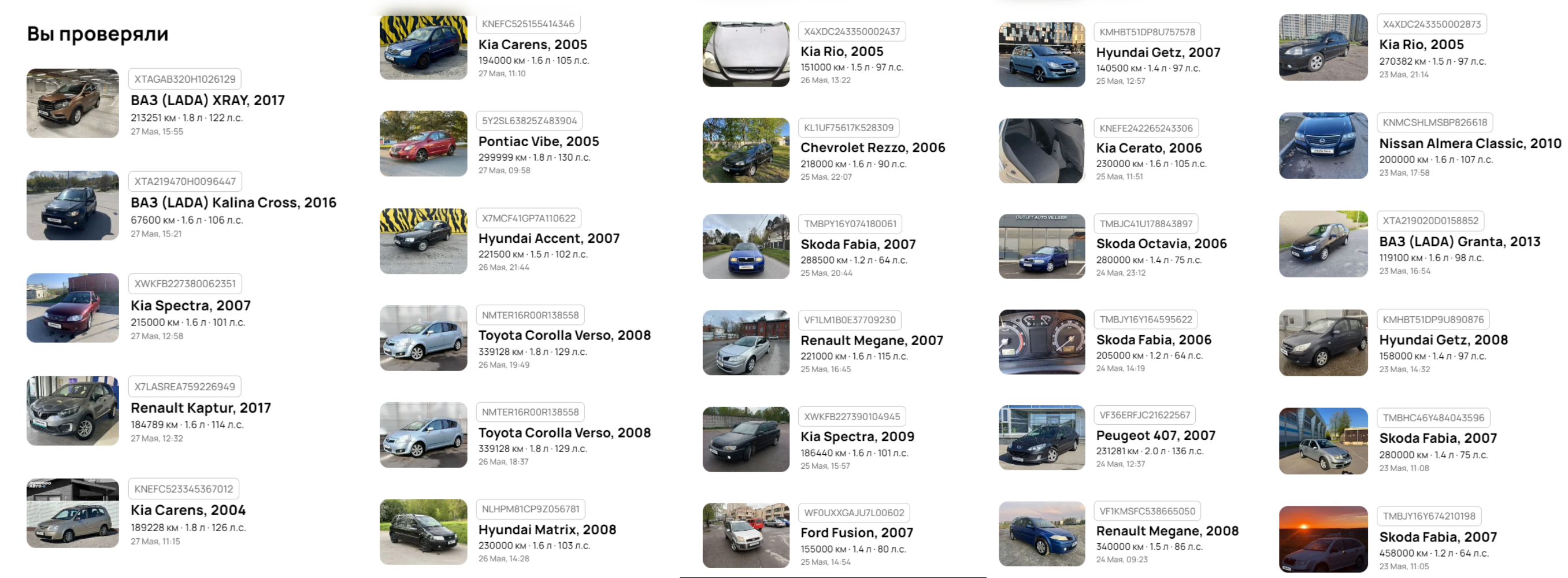Open the Ford Fusion, 2007 car photo
1568x578 pixels.
[746, 535]
